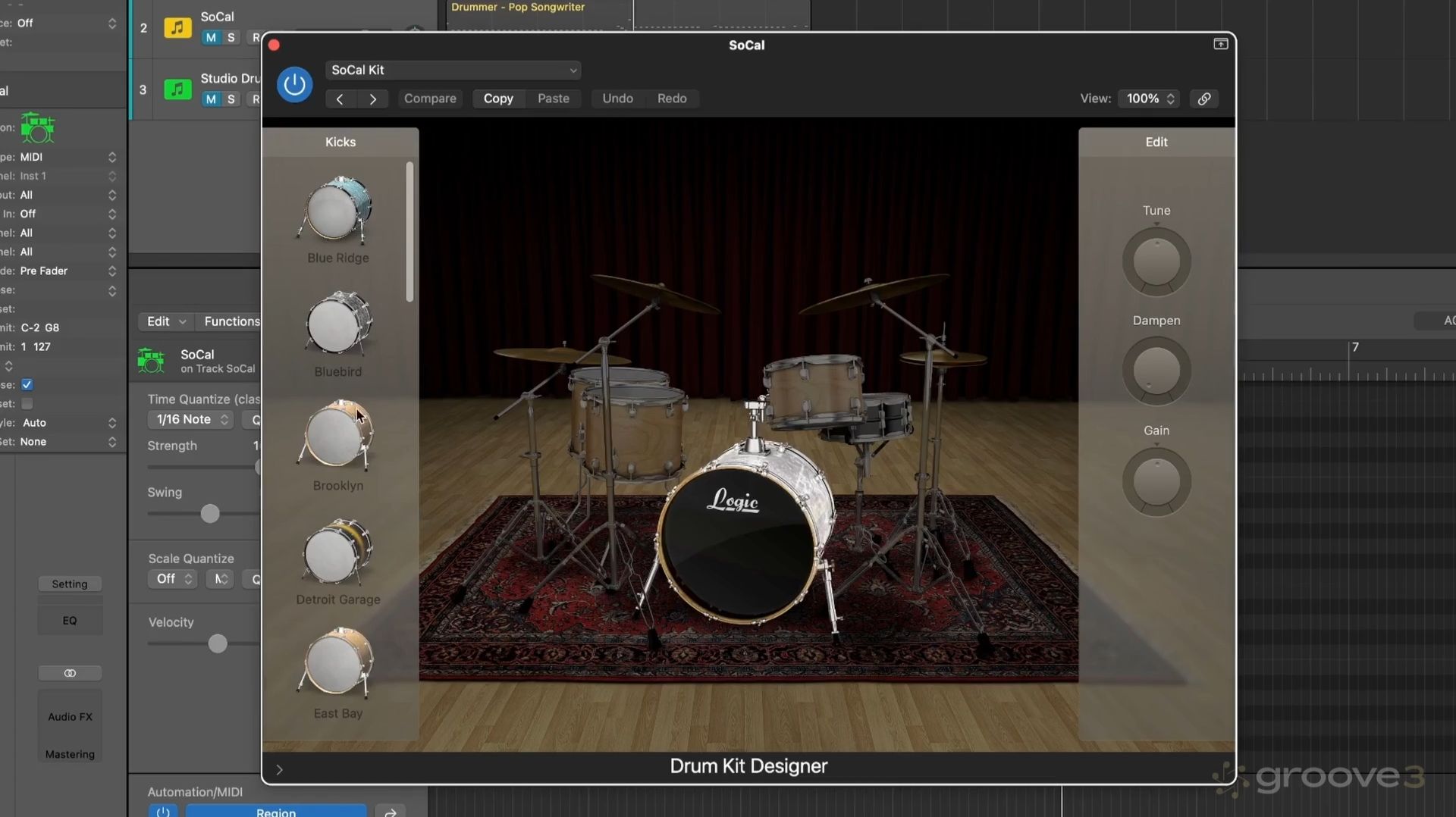1456x817 pixels.
Task: Select the East Bay kick drum
Action: click(x=337, y=663)
